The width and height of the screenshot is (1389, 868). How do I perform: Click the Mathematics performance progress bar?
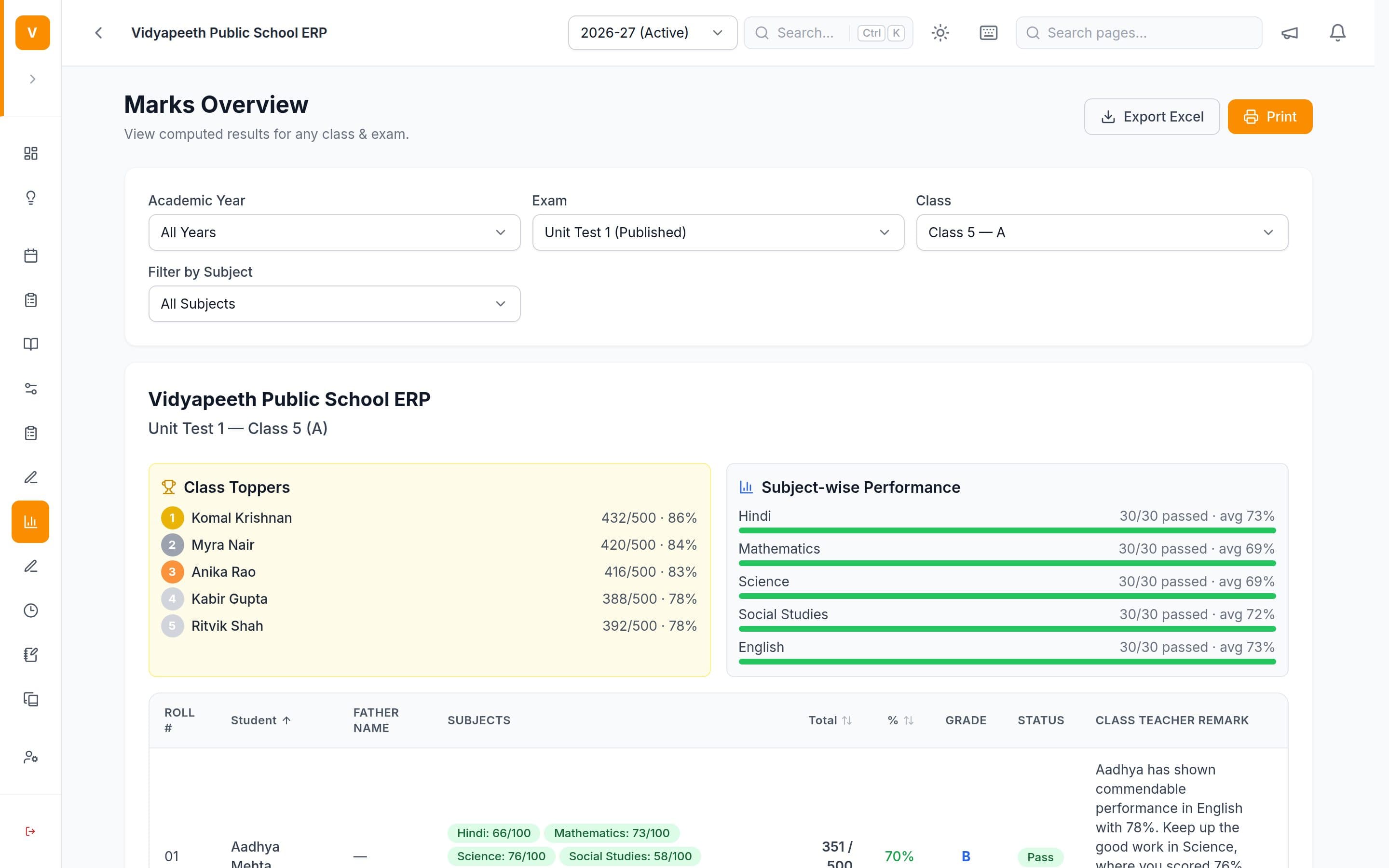(x=1007, y=563)
